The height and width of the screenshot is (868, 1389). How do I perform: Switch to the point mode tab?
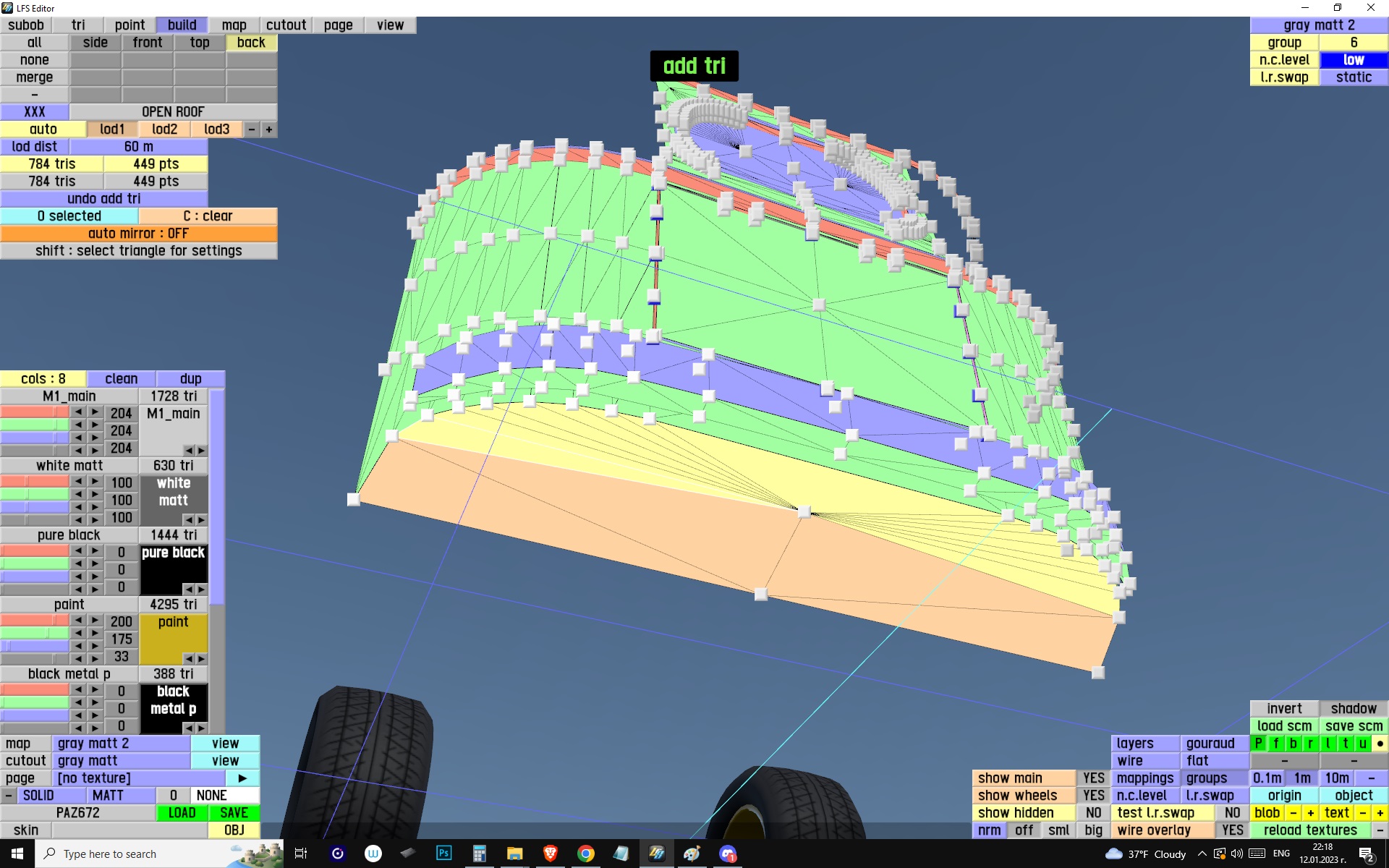129,25
